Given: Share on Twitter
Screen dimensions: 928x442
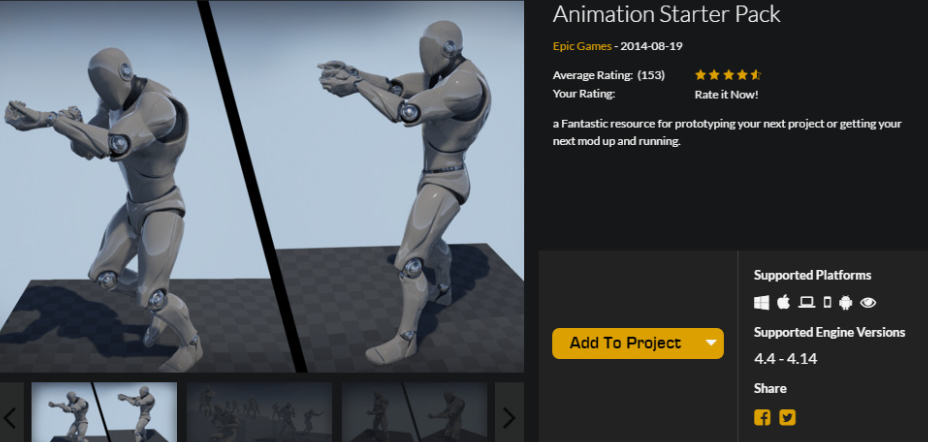Looking at the screenshot, I should 787,418.
